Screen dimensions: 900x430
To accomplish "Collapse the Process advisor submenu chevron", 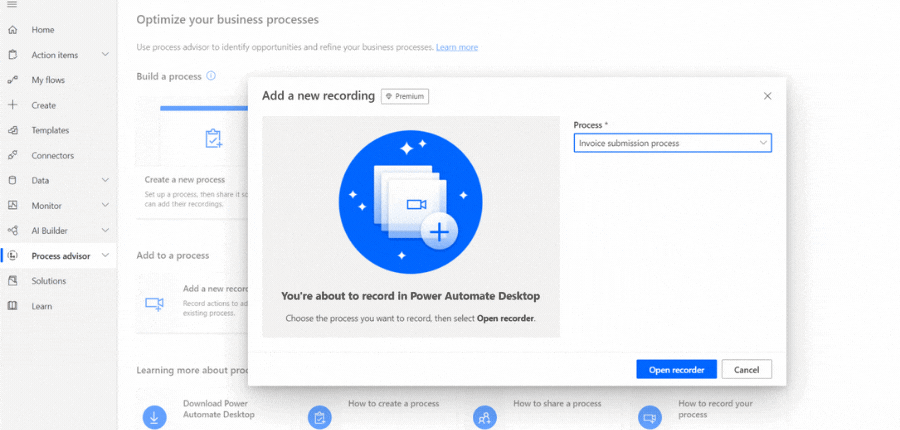I will click(105, 255).
